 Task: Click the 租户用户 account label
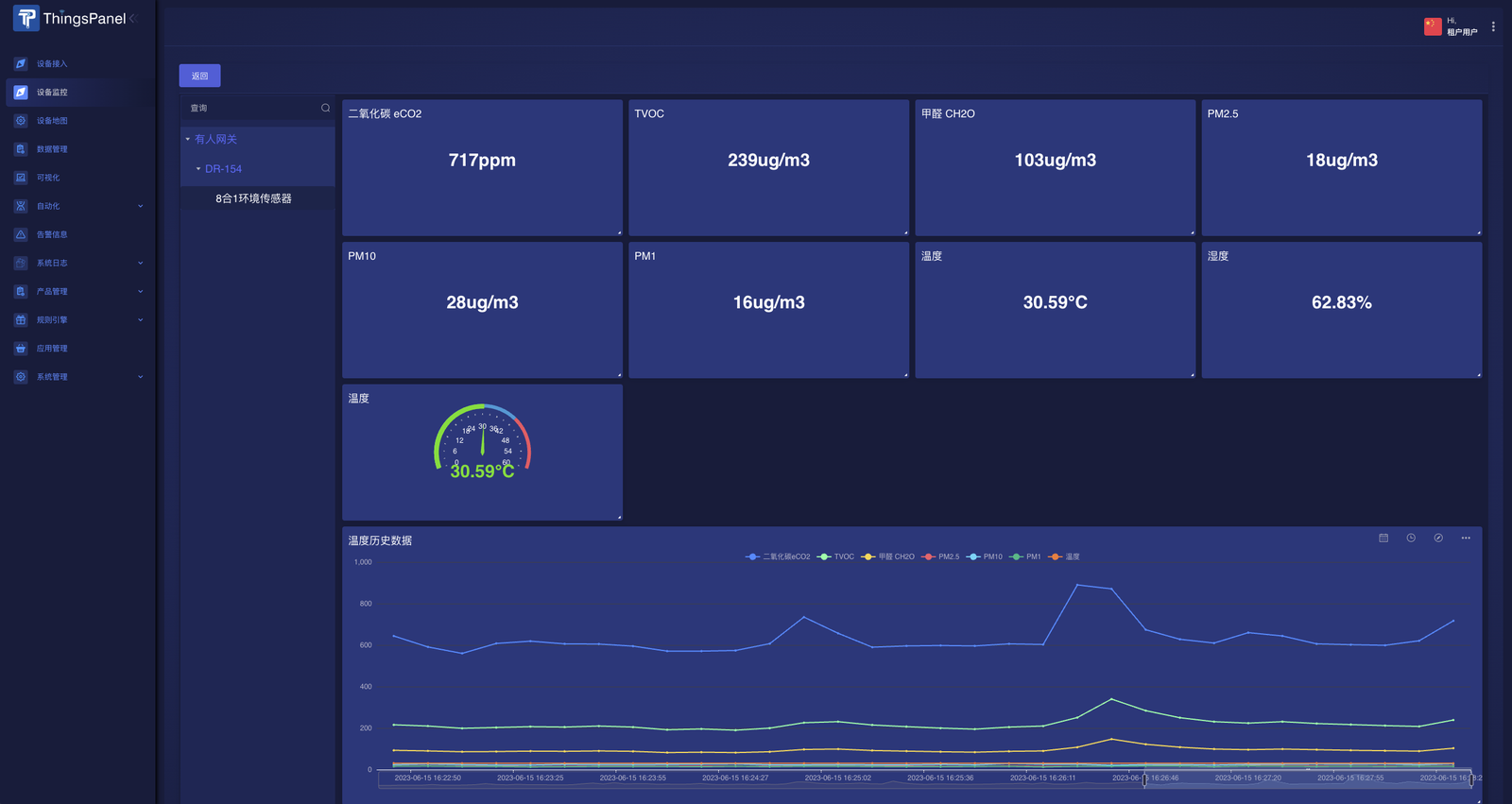point(1462,32)
